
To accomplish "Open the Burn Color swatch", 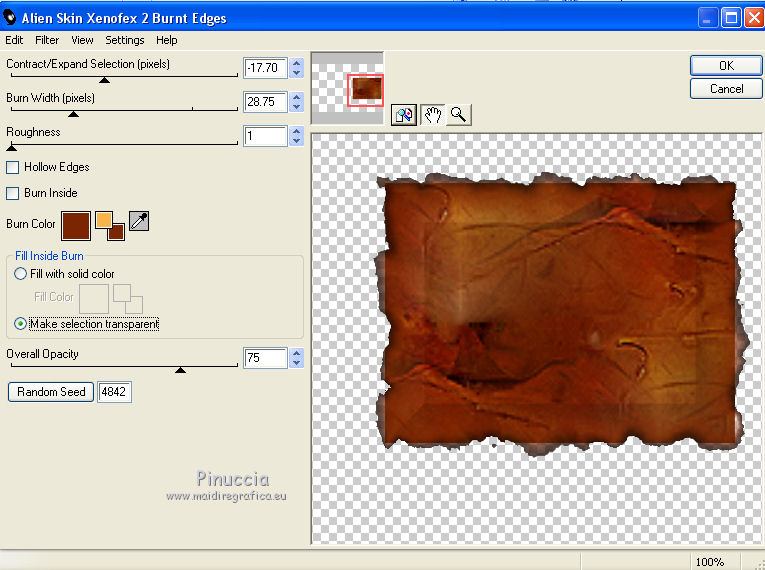I will coord(75,224).
